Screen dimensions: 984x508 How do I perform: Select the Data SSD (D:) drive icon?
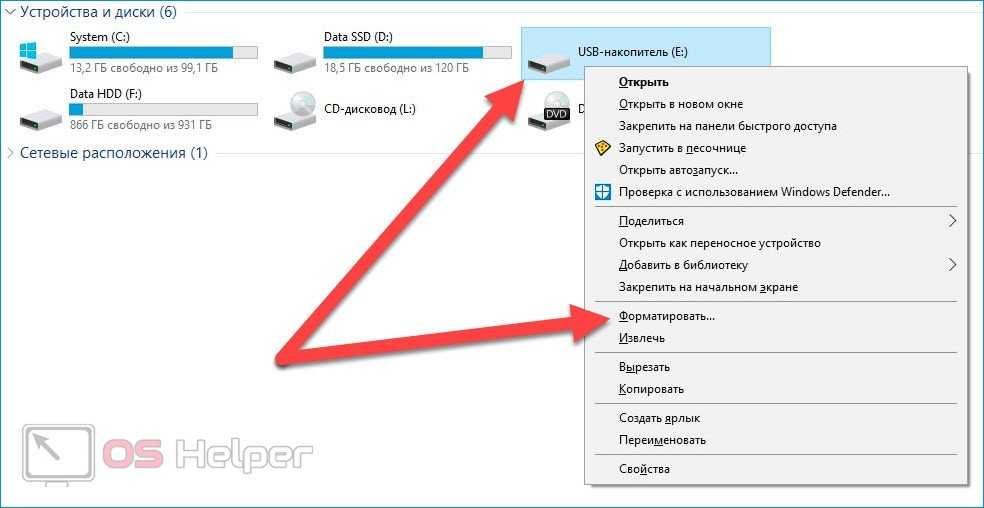(x=295, y=61)
